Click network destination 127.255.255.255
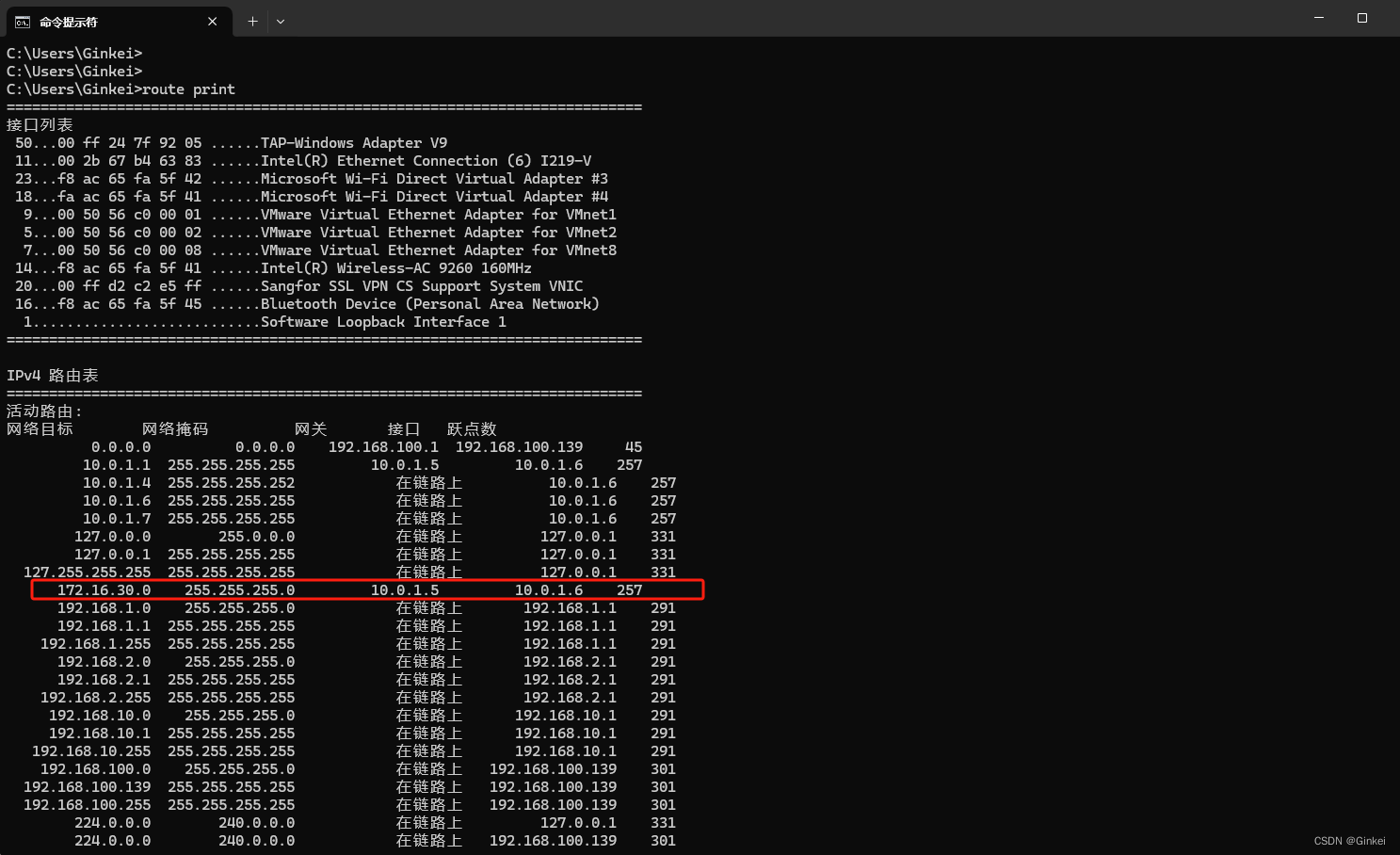Image resolution: width=1400 pixels, height=855 pixels. coord(88,573)
